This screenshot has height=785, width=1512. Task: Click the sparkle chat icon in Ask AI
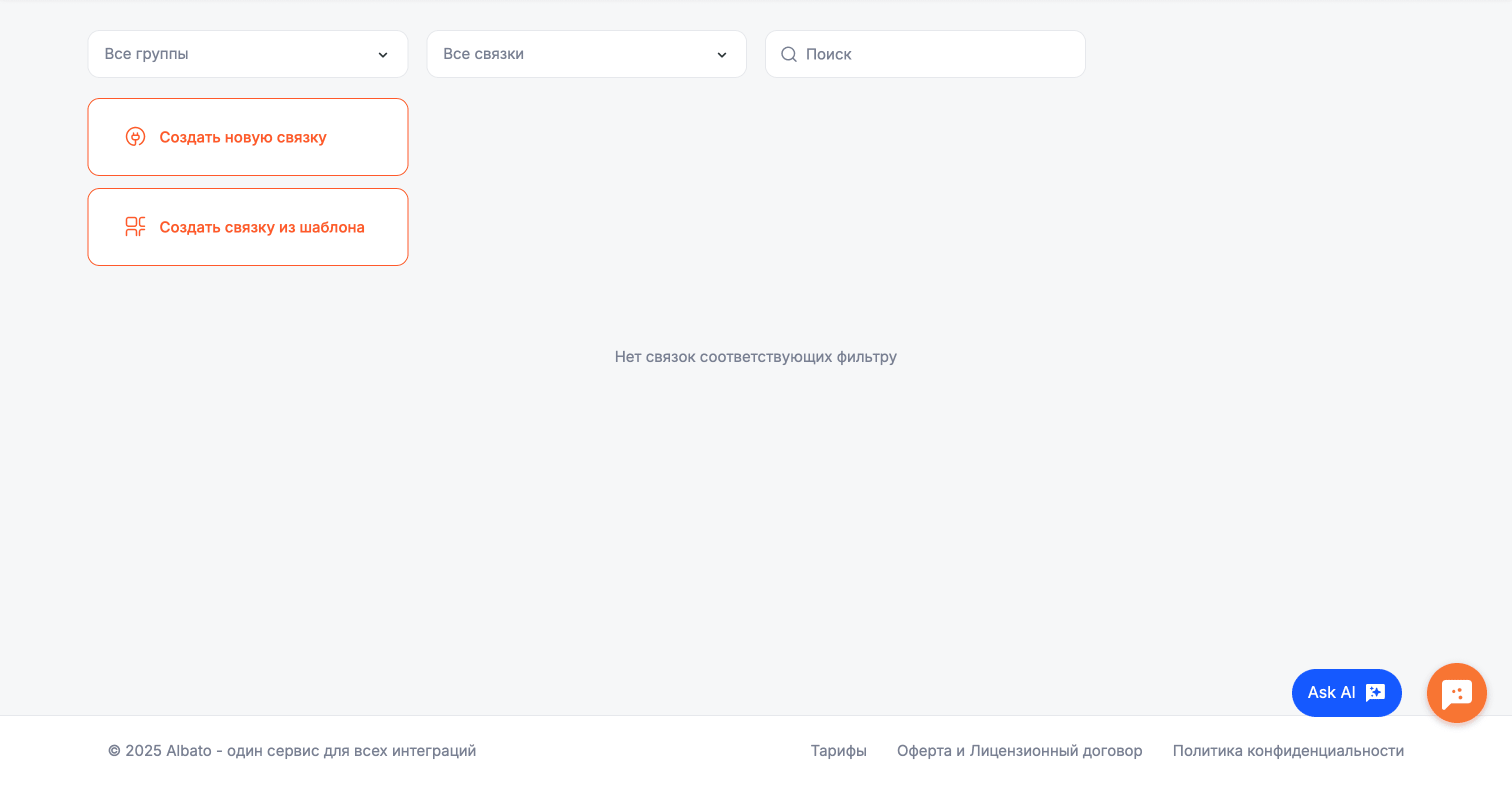click(x=1375, y=692)
